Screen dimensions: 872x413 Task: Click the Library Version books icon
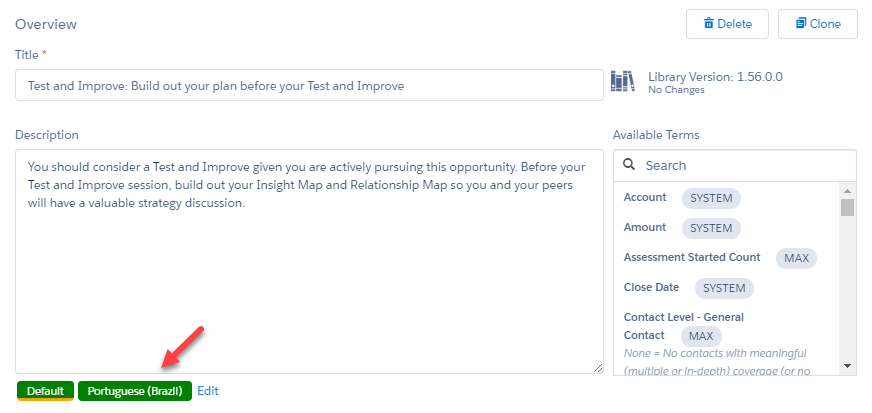pyautogui.click(x=623, y=82)
